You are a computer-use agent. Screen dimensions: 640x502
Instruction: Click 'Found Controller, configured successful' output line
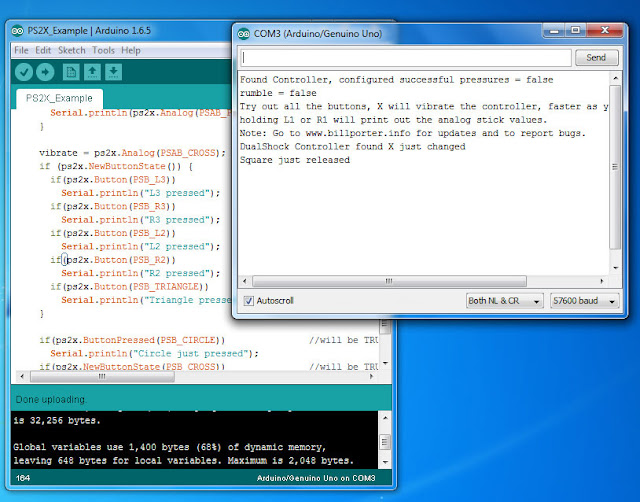[396, 80]
